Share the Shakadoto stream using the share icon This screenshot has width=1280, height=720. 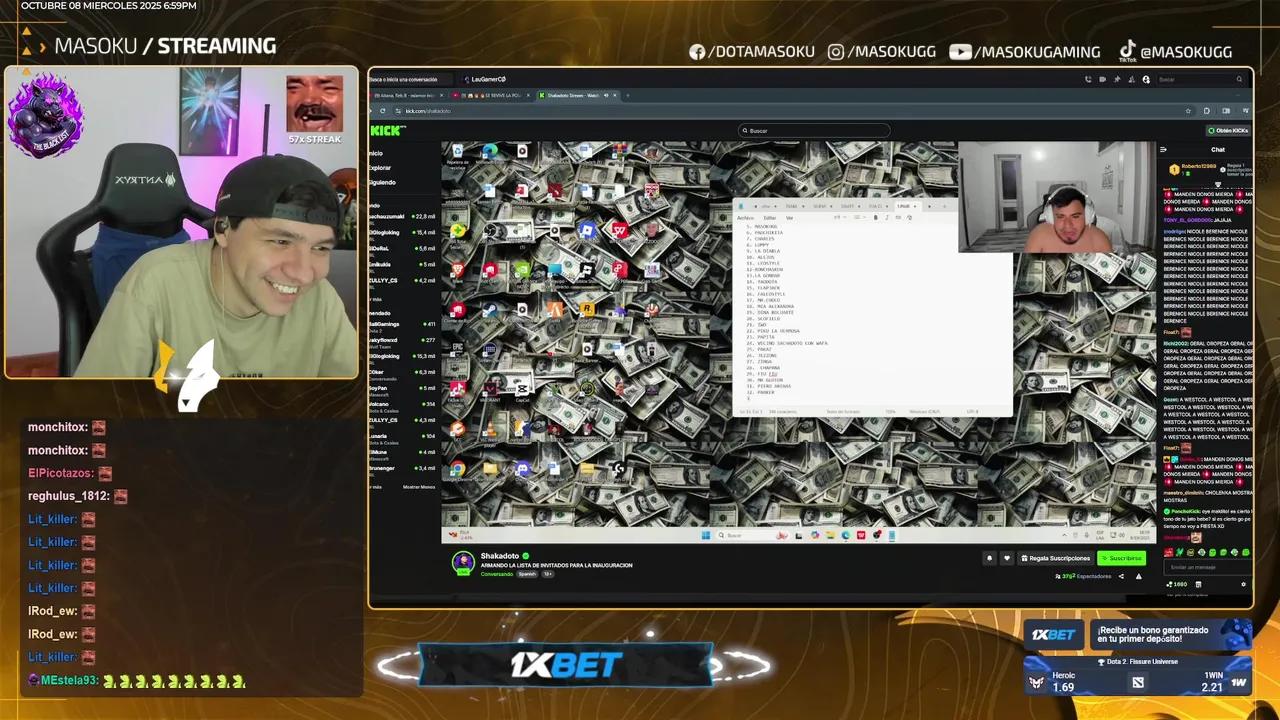1121,576
